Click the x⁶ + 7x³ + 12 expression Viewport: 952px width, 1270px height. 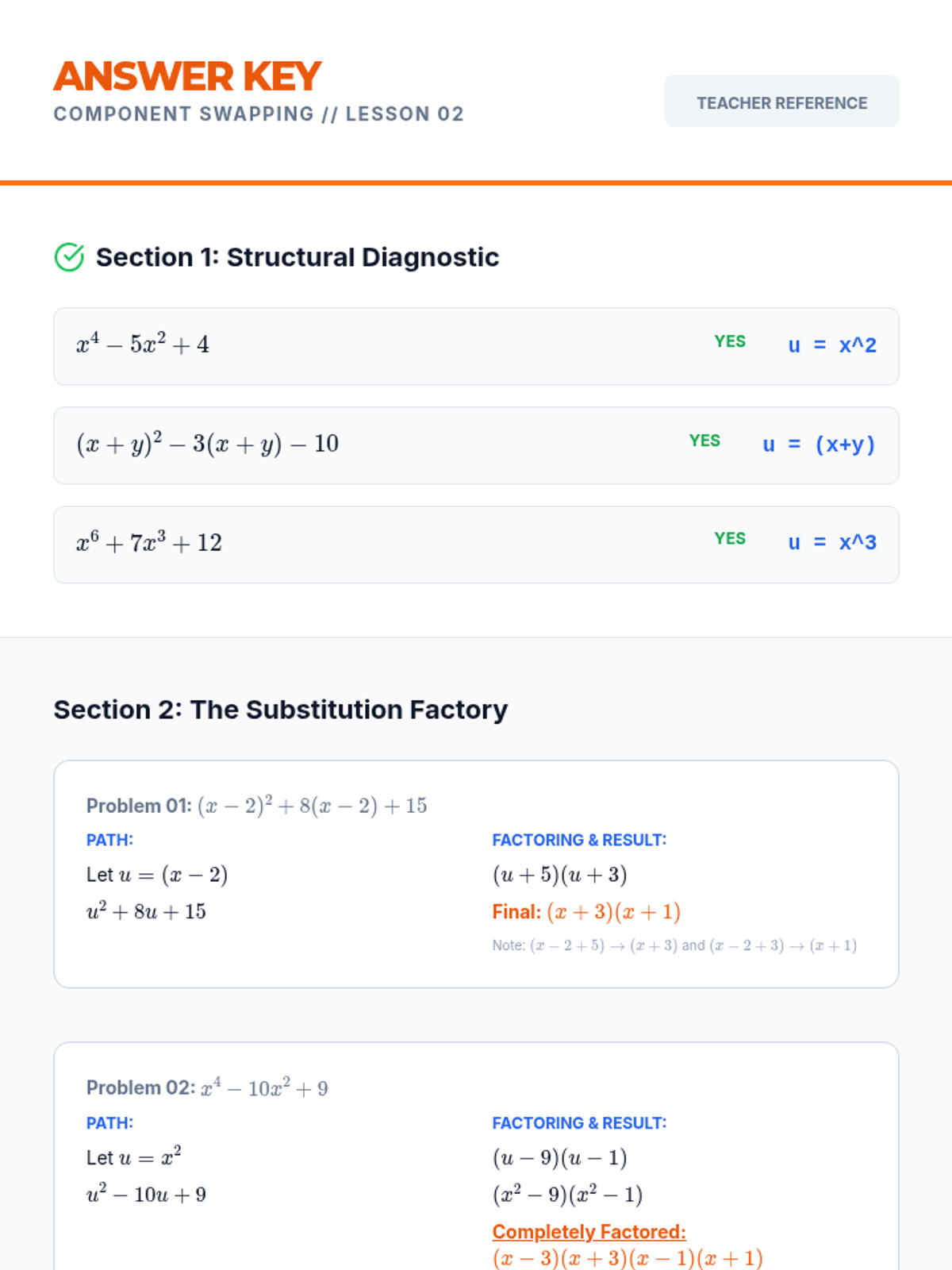tap(149, 543)
